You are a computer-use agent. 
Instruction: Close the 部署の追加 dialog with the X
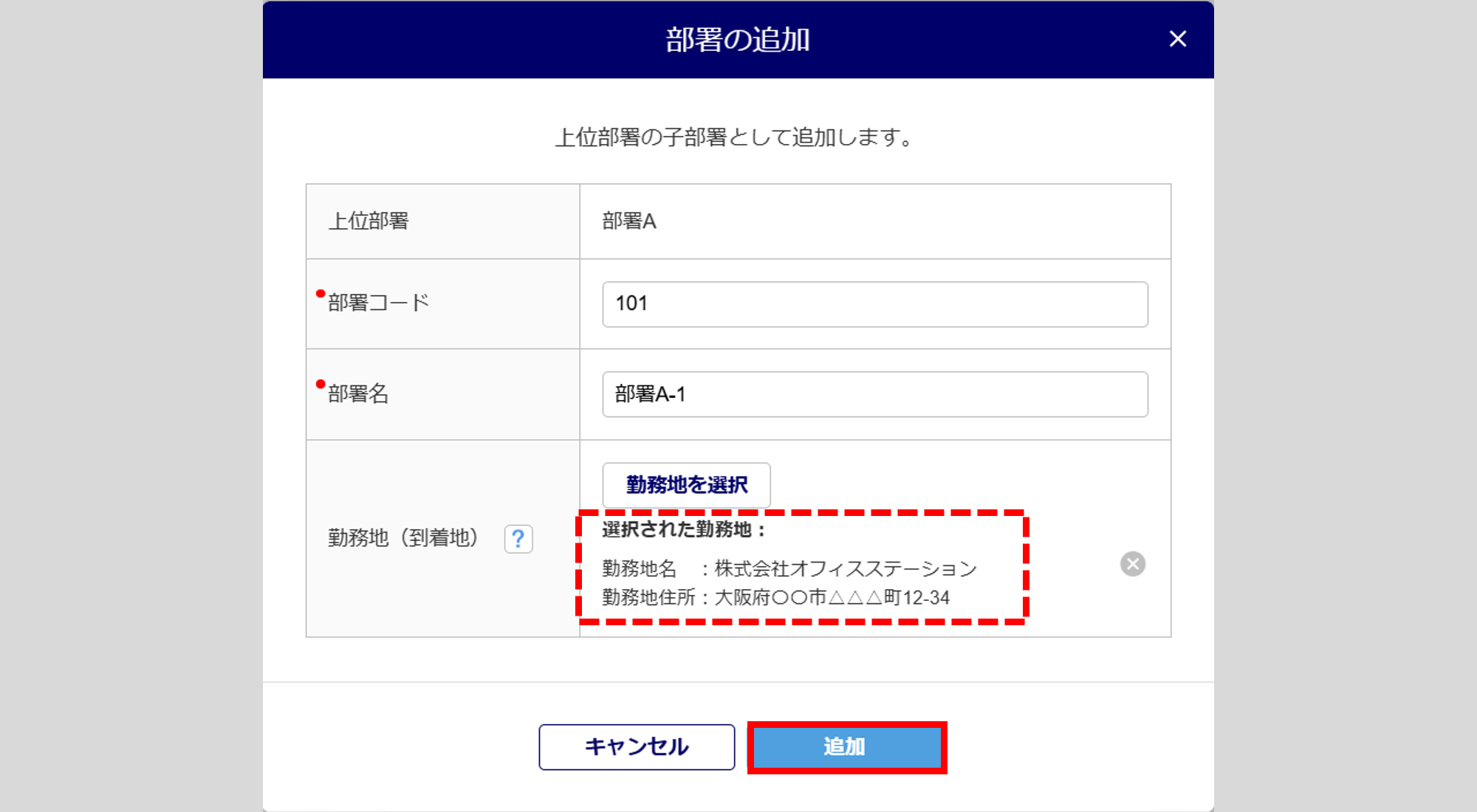pyautogui.click(x=1178, y=39)
